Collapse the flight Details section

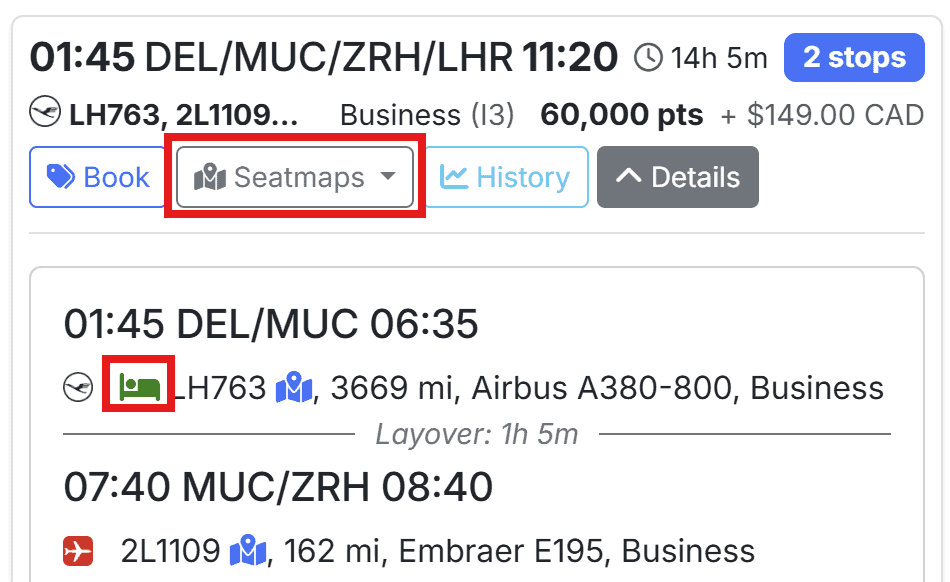pyautogui.click(x=677, y=178)
